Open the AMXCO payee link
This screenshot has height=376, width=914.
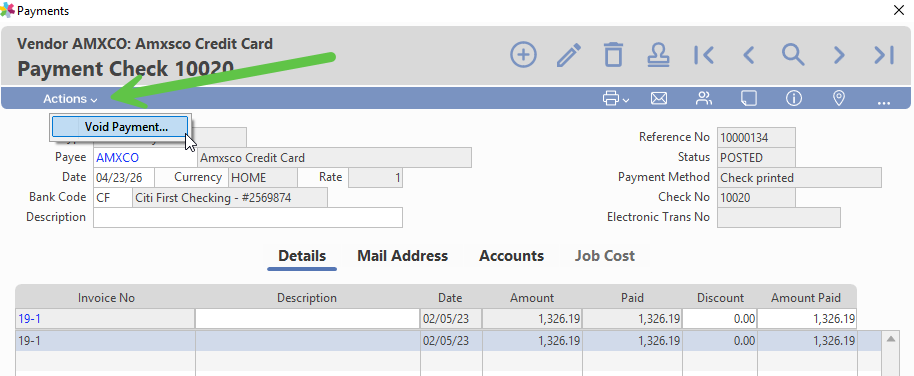click(118, 157)
